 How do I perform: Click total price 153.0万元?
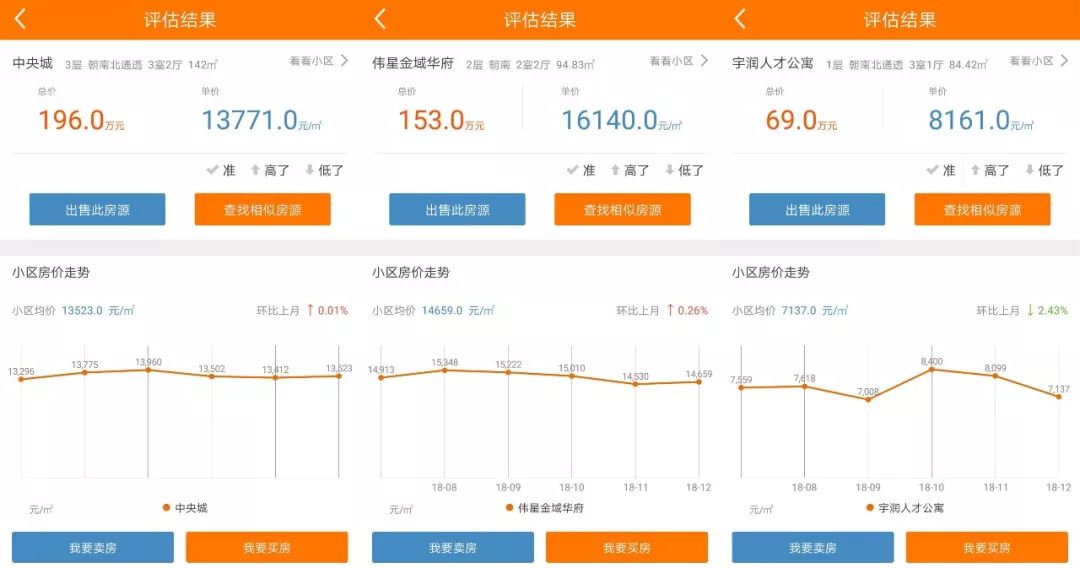pos(442,120)
